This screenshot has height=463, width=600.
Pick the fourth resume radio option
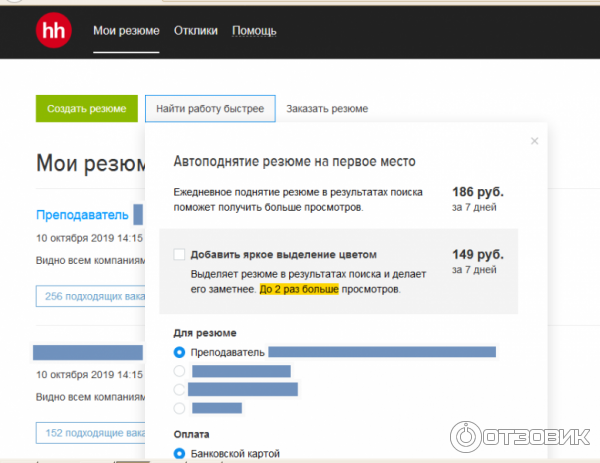click(180, 408)
